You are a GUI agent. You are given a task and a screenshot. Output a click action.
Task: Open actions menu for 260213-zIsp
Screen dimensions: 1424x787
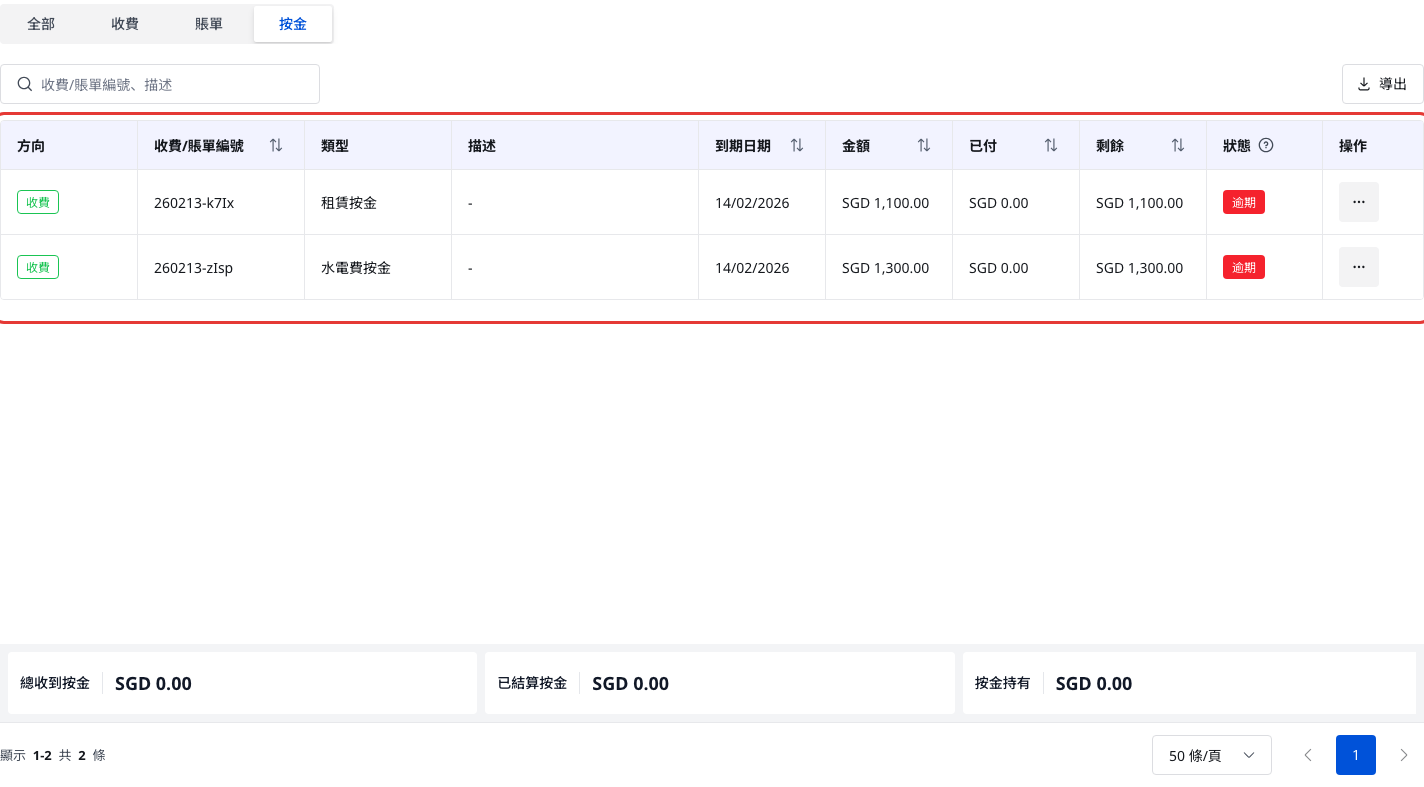pos(1359,267)
